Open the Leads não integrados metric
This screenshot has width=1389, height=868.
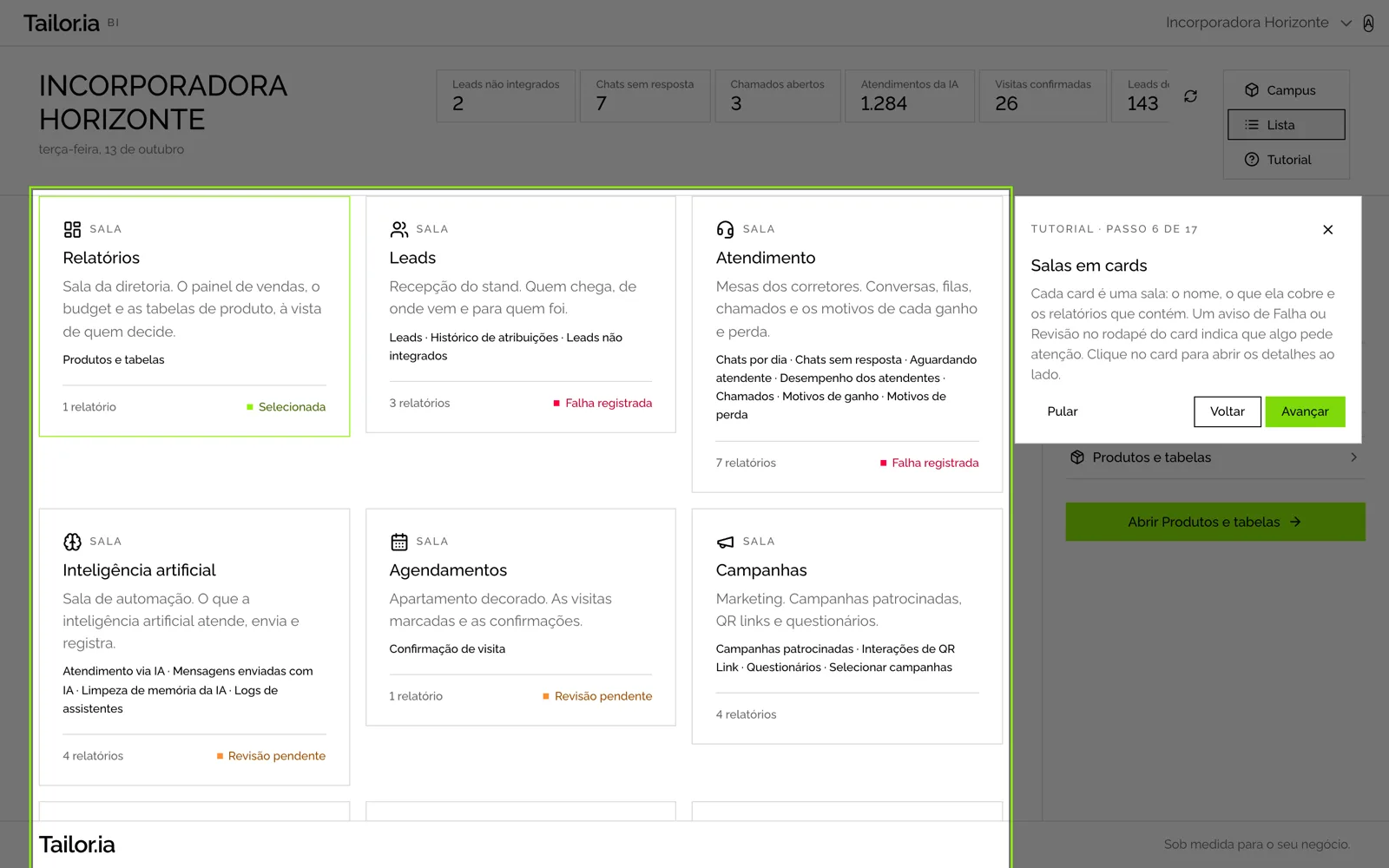(505, 95)
